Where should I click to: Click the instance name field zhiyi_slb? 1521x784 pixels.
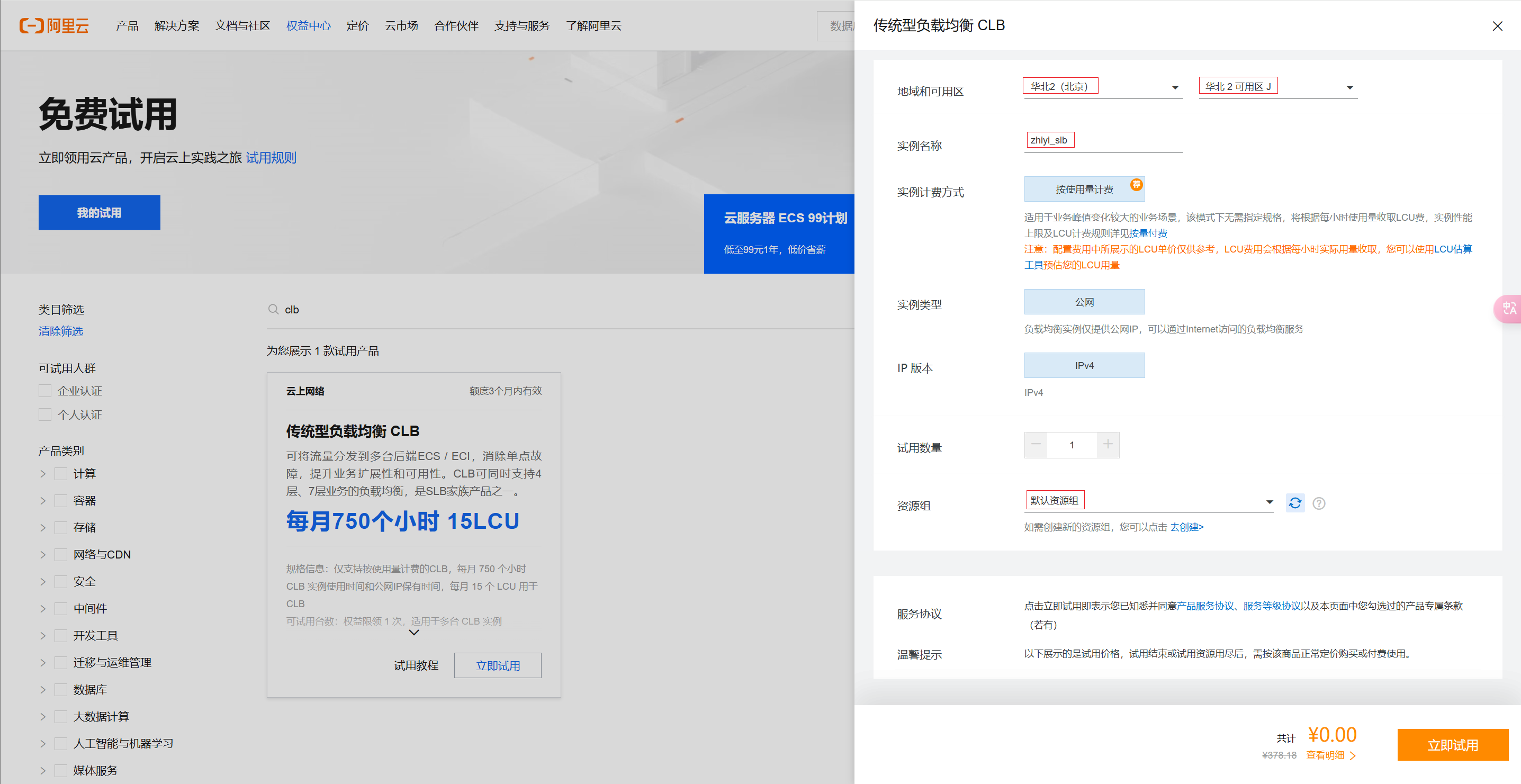point(1103,140)
